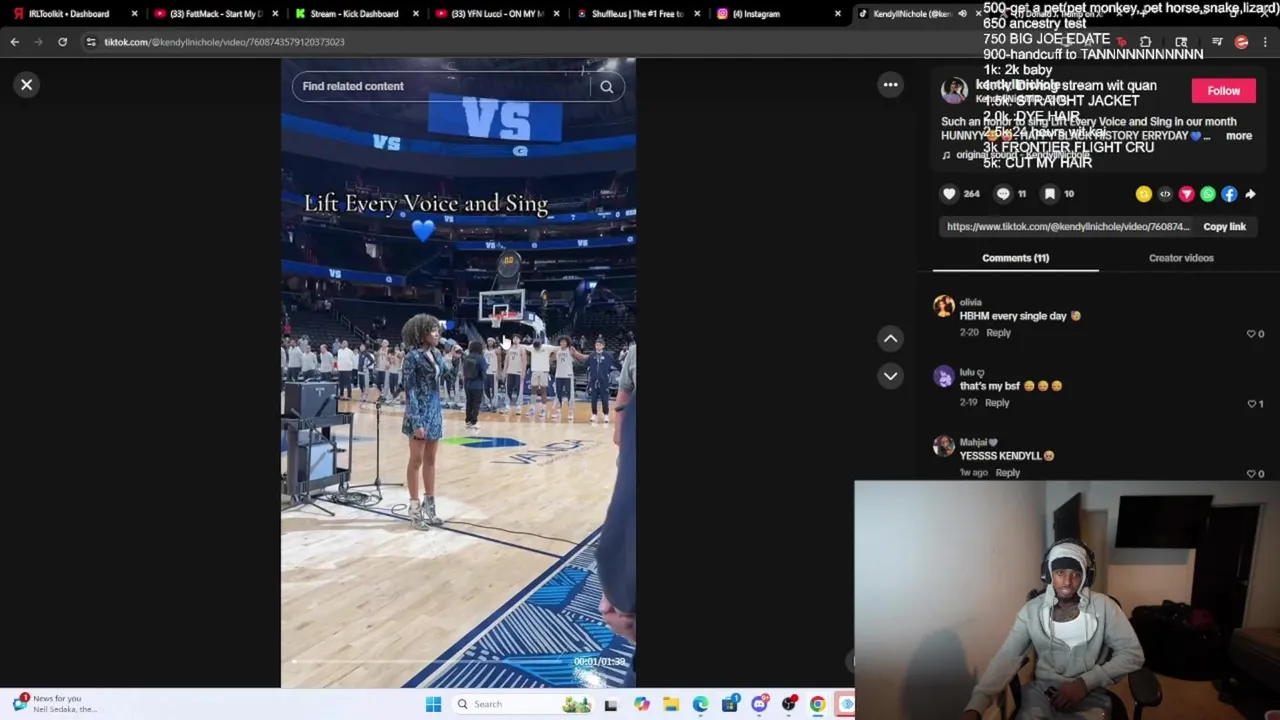
Task: Switch to the YFN Lucci YouTube tab
Action: pyautogui.click(x=497, y=14)
